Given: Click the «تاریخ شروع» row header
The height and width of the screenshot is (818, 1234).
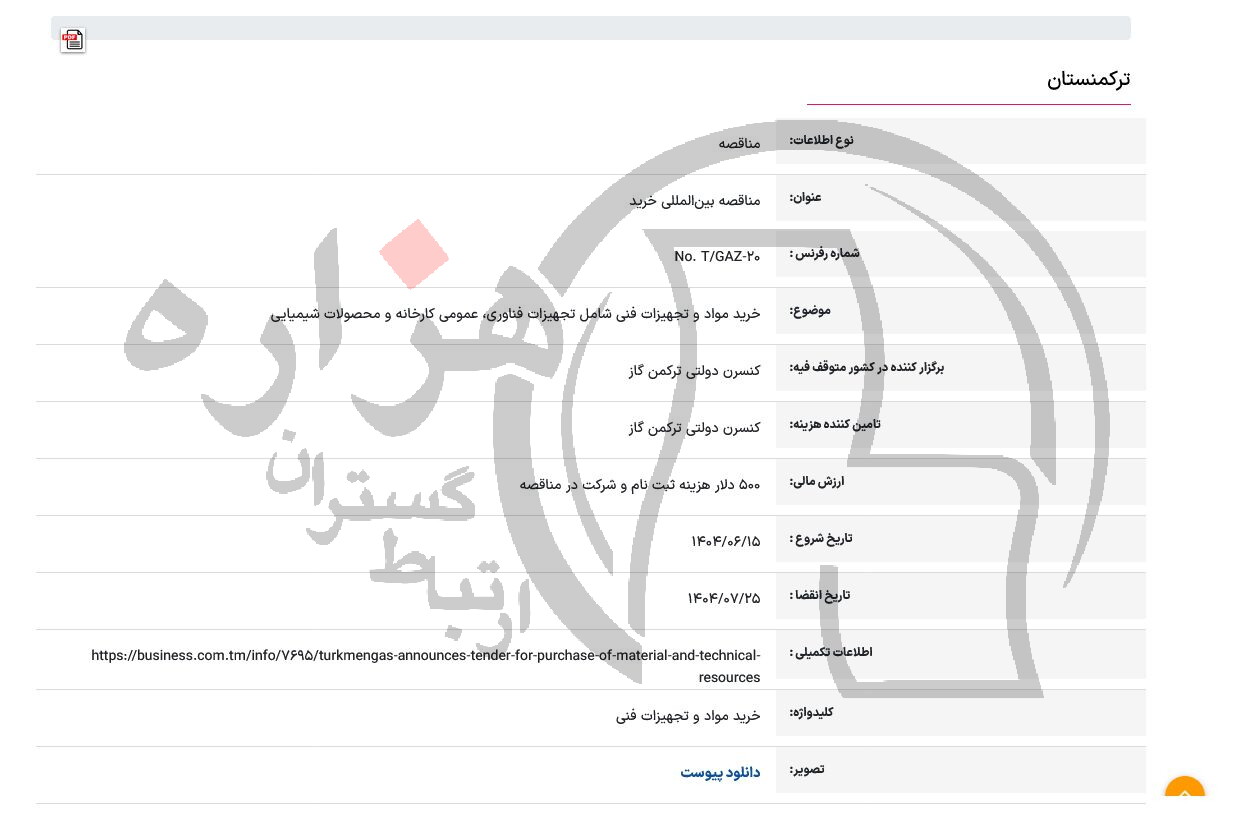Looking at the screenshot, I should click(820, 538).
